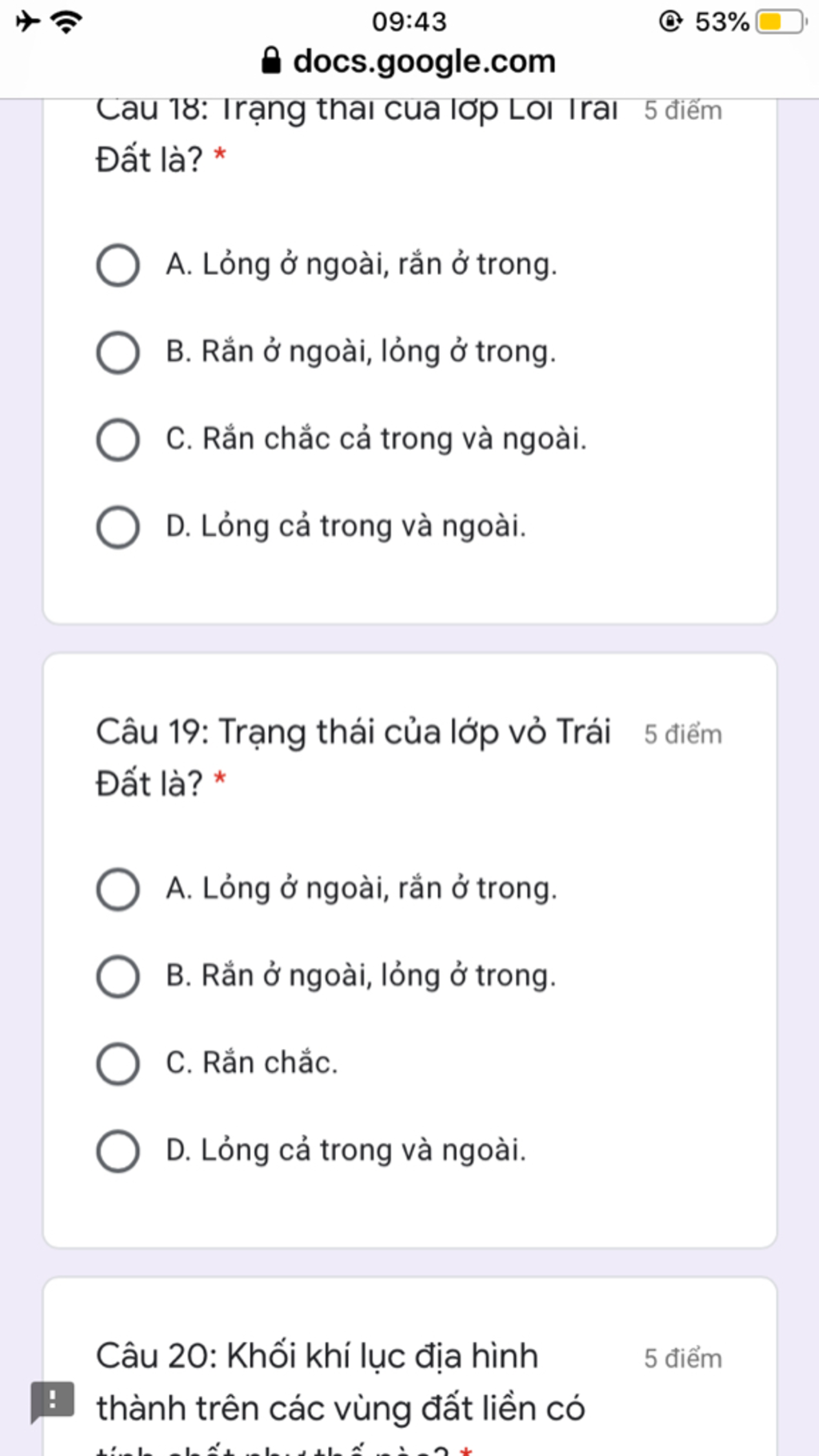Tap the 53% battery percentage text
The width and height of the screenshot is (819, 1456).
(x=722, y=22)
